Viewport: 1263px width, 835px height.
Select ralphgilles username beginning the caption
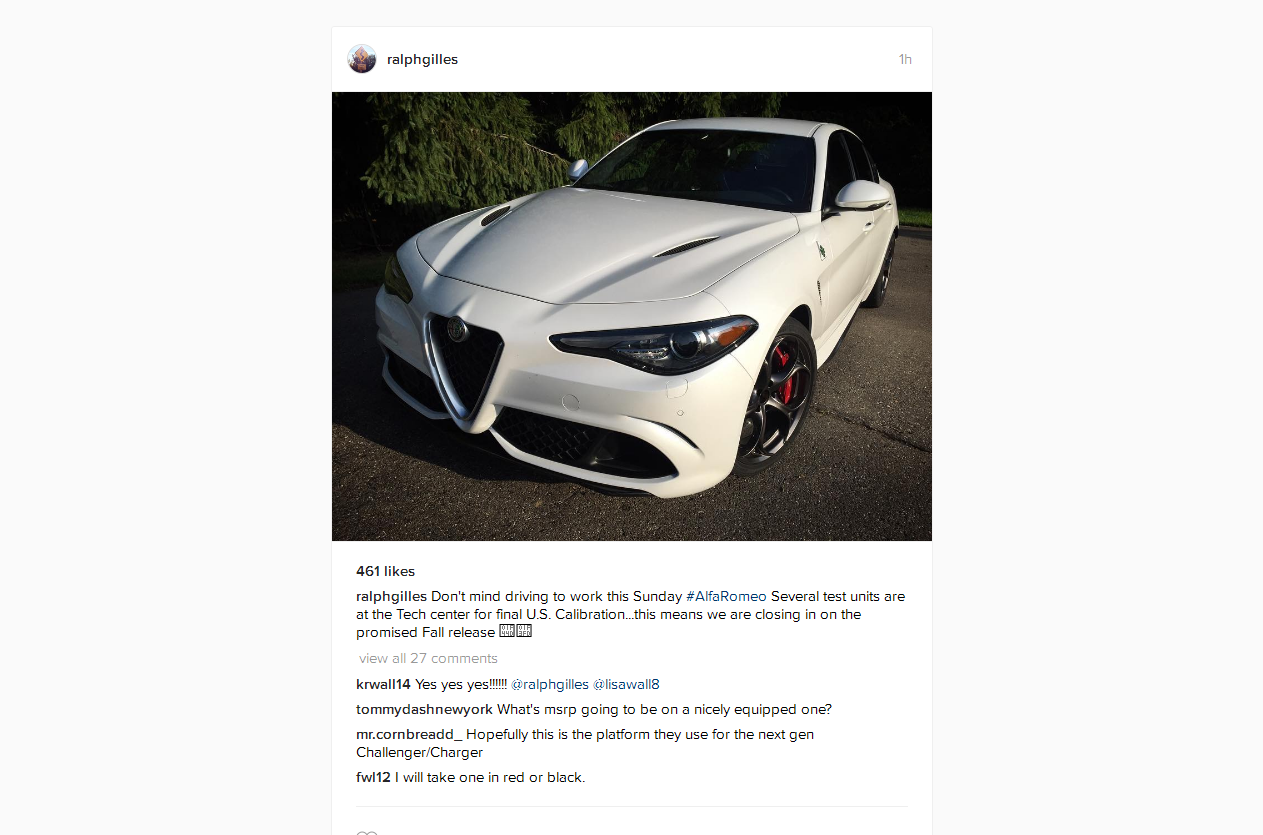(391, 596)
